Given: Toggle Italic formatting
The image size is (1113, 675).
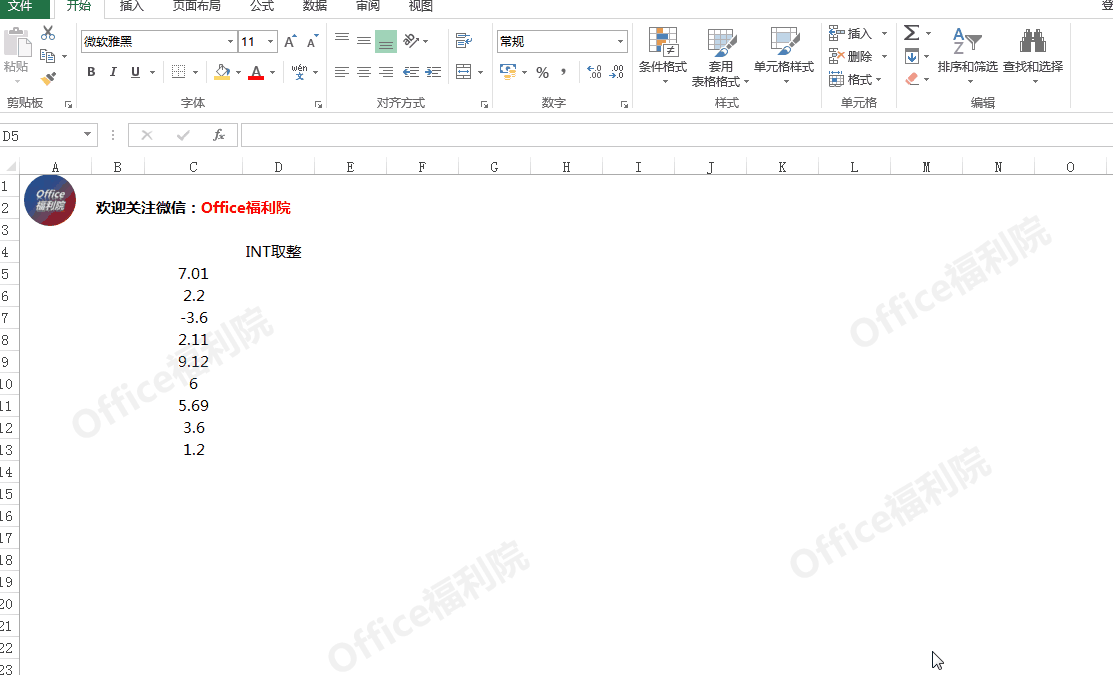Looking at the screenshot, I should coord(113,72).
